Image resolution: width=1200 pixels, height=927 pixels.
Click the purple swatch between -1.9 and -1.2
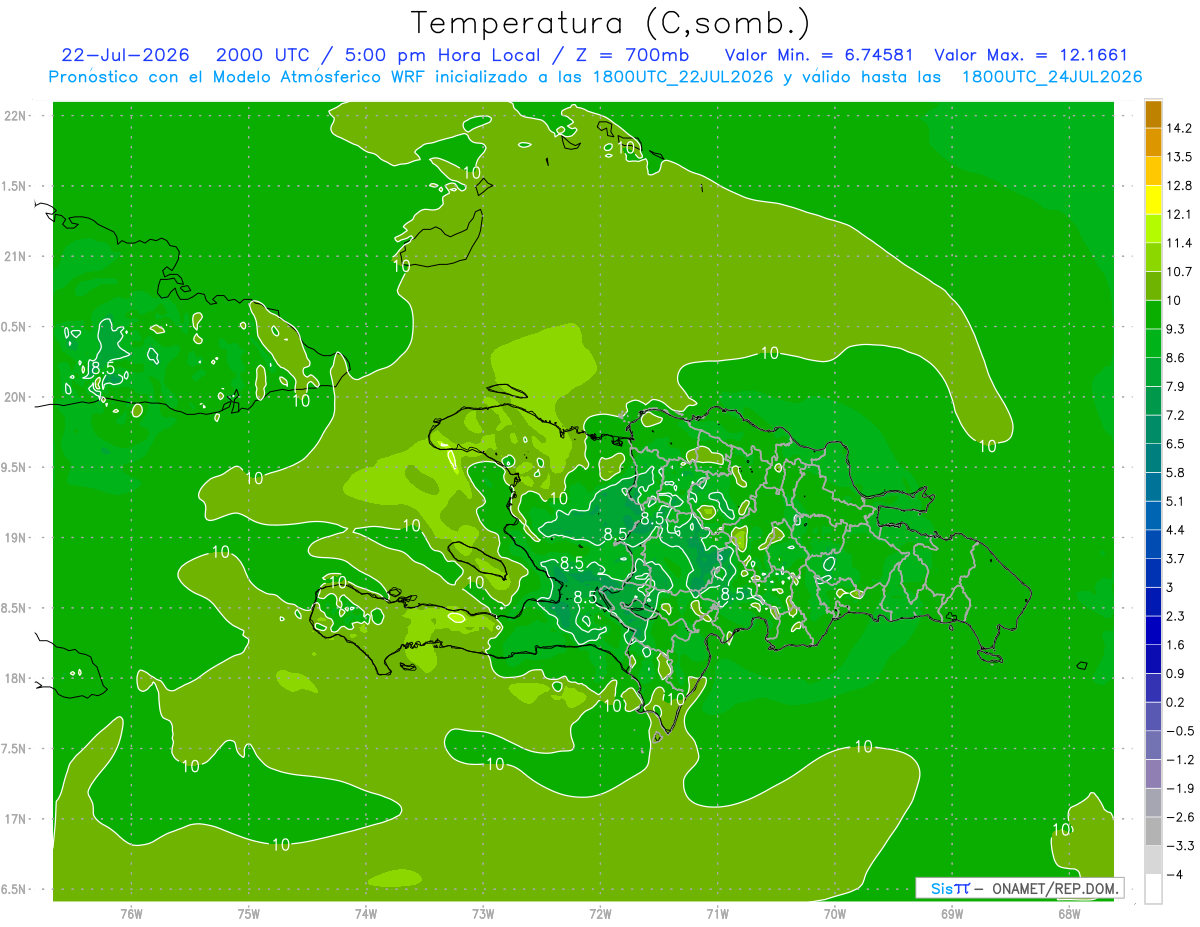pos(1153,774)
